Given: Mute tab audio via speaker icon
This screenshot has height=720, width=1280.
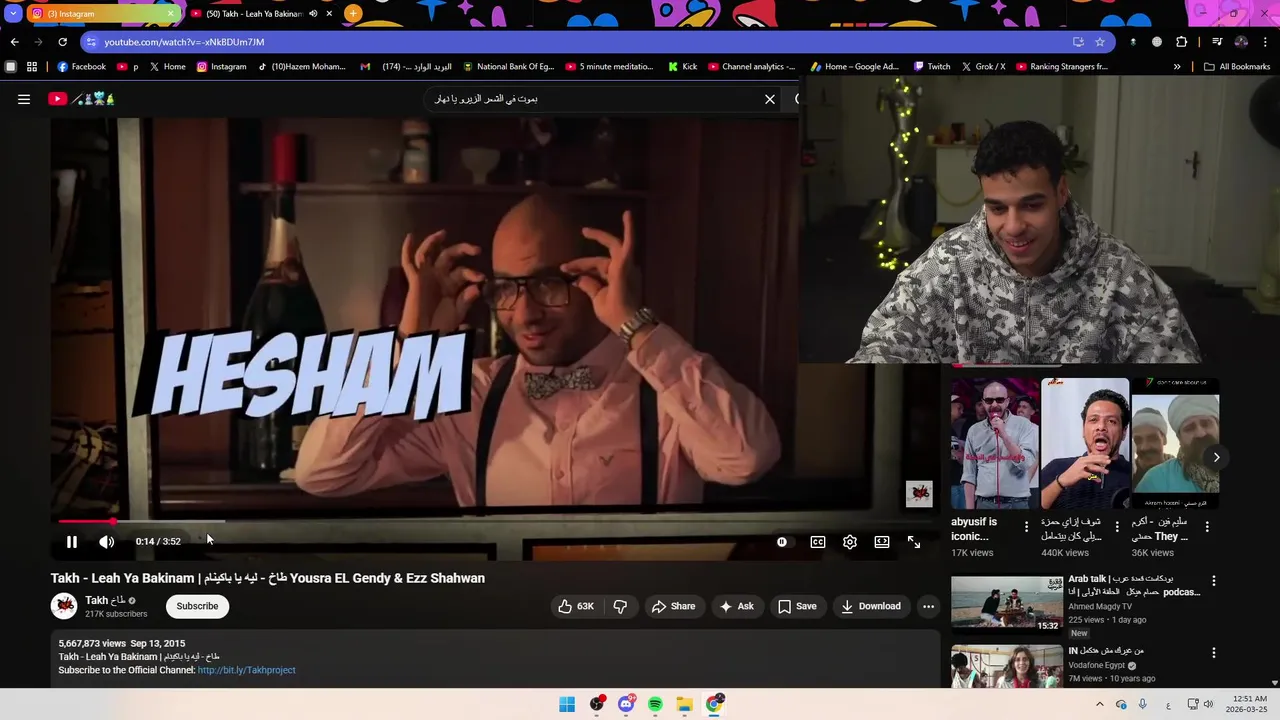Looking at the screenshot, I should pos(313,14).
